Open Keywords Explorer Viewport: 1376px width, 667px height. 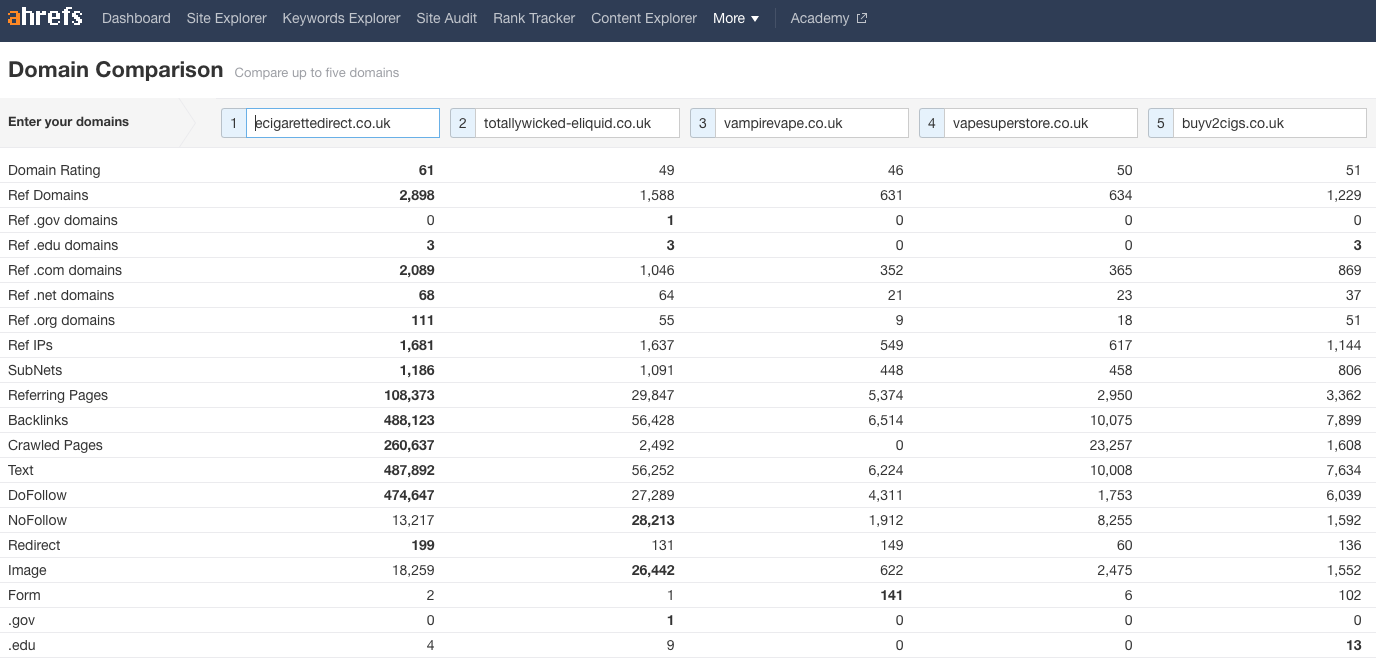tap(341, 18)
